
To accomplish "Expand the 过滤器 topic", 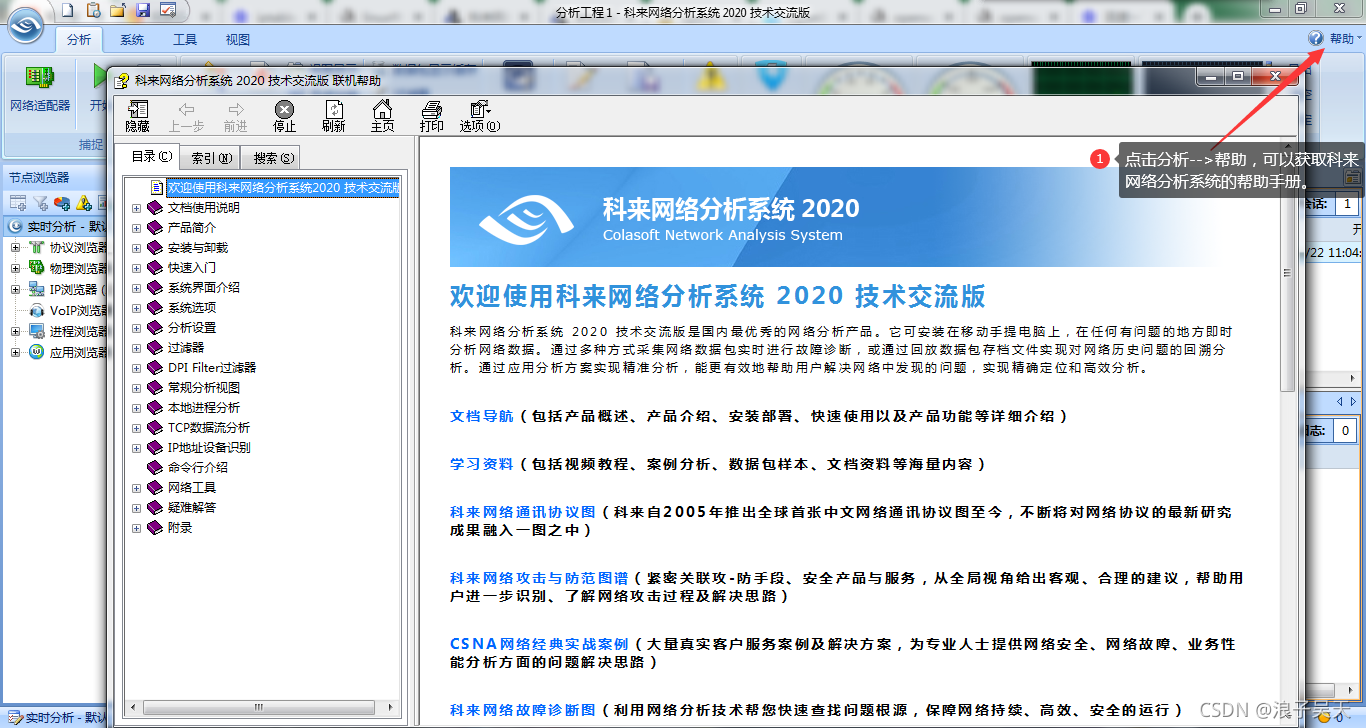I will tap(136, 348).
